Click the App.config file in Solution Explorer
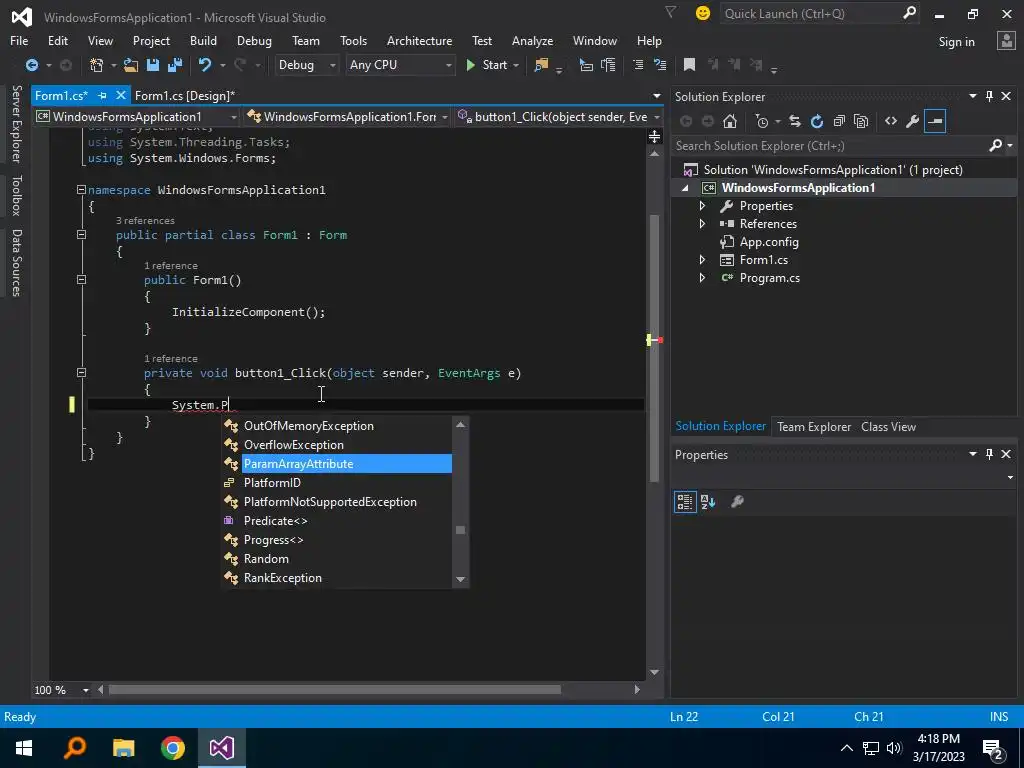1024x768 pixels. point(769,242)
